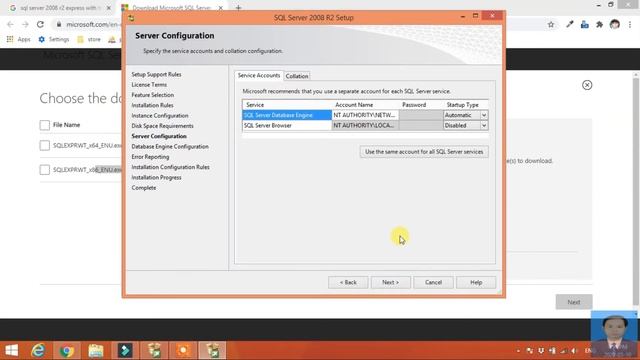Bookmark page with the star icon
This screenshot has height=360, width=640.
coord(551,24)
